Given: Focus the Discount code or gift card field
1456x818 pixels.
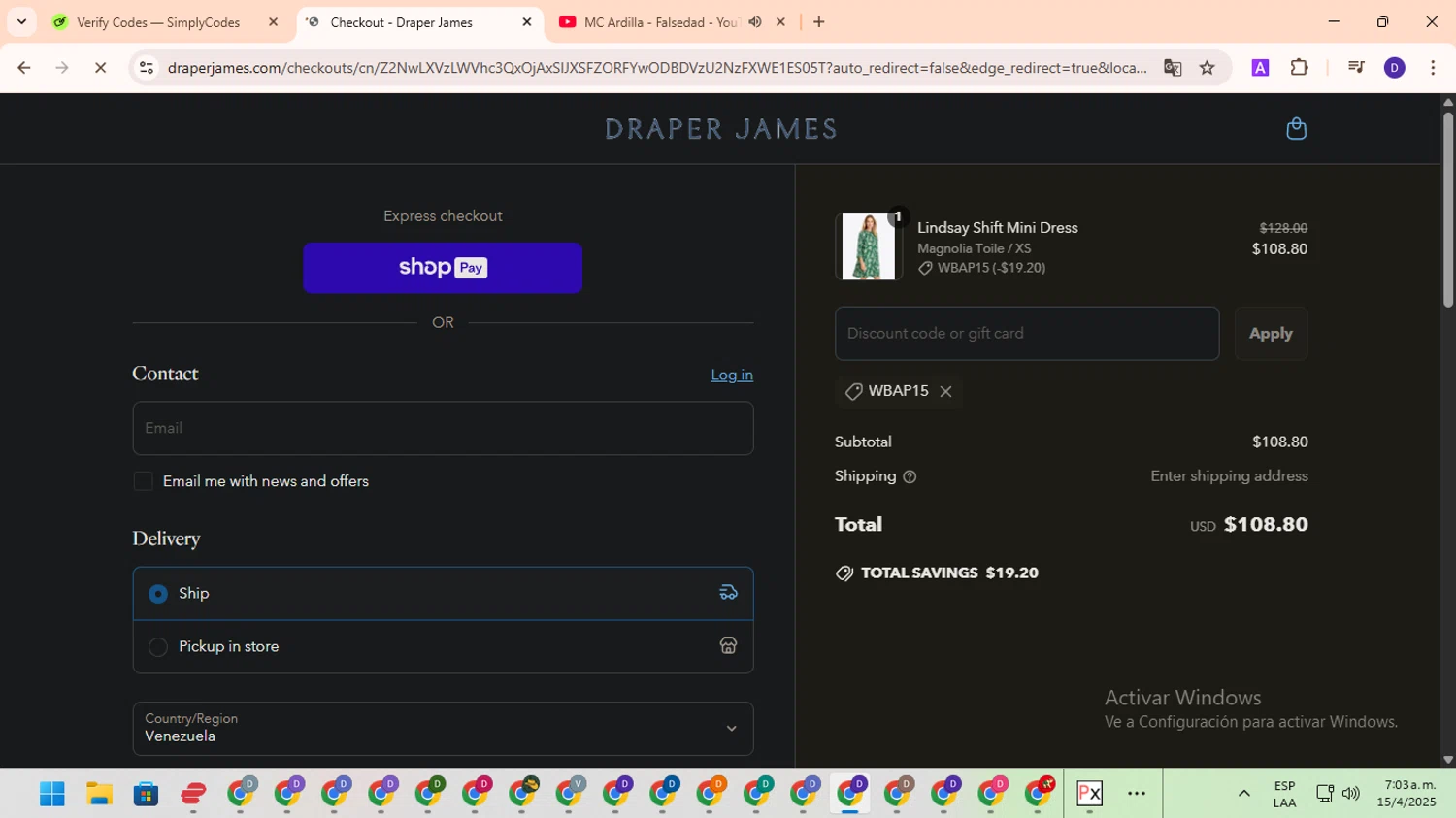Looking at the screenshot, I should (1027, 334).
